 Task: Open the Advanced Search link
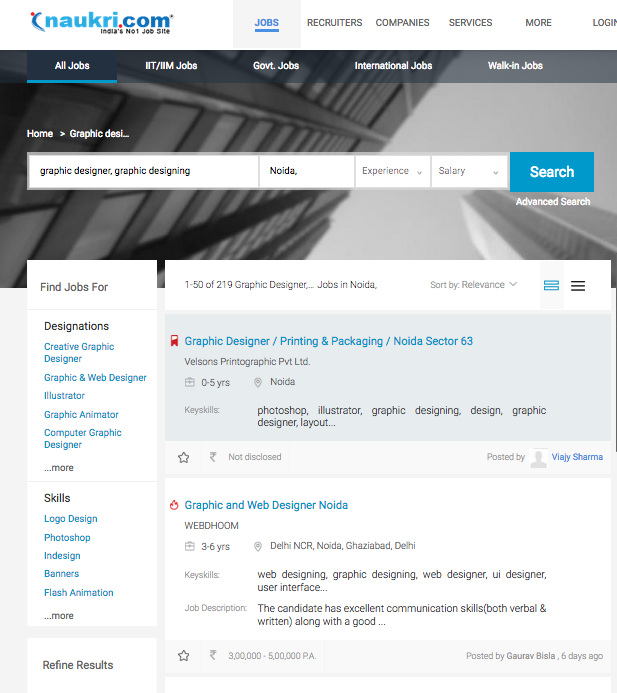pyautogui.click(x=552, y=202)
